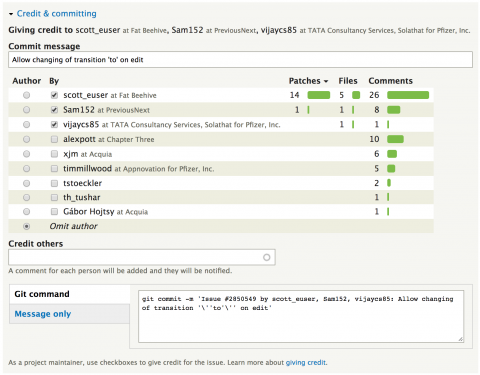The width and height of the screenshot is (480, 375).
Task: Click scott_euser comments count 26
Action: pos(374,95)
